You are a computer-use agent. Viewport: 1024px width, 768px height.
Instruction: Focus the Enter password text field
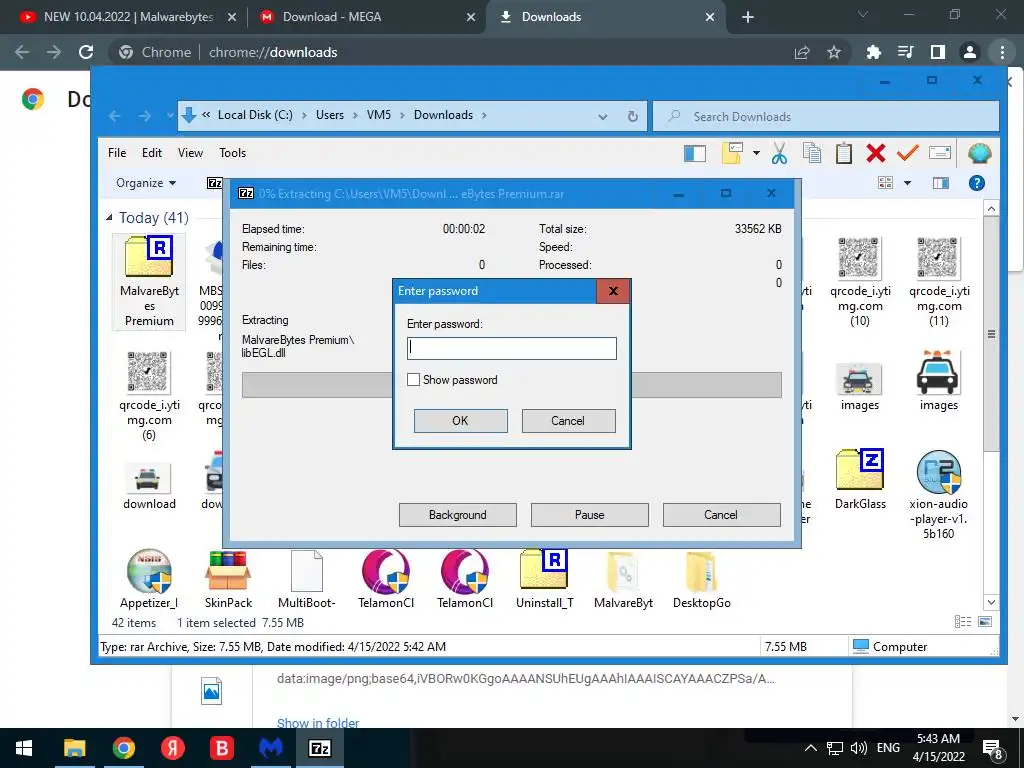(511, 348)
